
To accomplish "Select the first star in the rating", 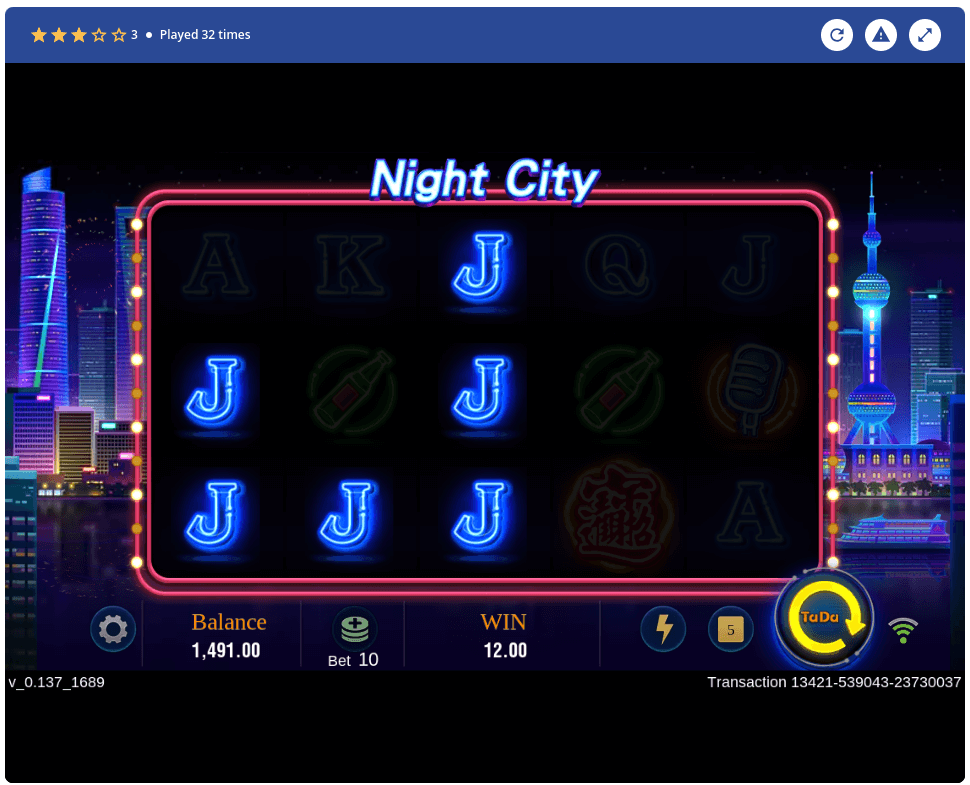I will [39, 35].
